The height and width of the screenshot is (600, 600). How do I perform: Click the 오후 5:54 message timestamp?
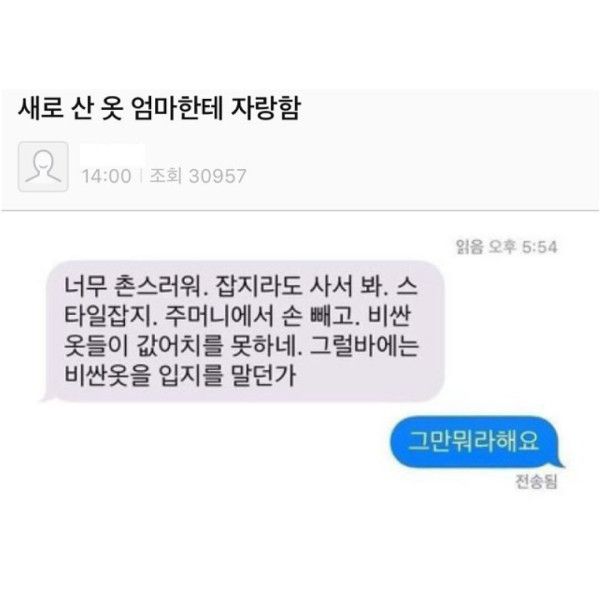click(x=523, y=247)
